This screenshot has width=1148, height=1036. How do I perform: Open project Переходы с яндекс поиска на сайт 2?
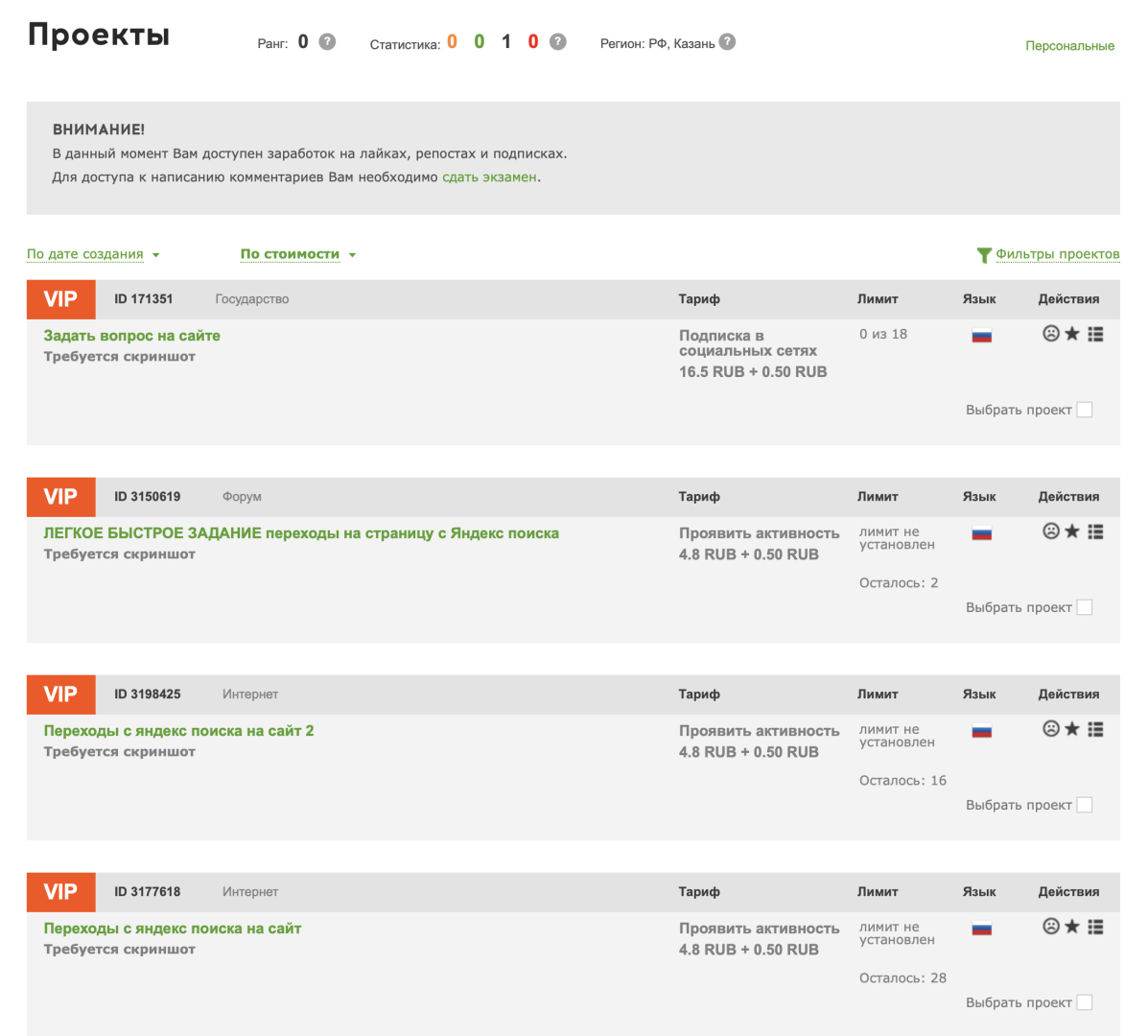(178, 731)
